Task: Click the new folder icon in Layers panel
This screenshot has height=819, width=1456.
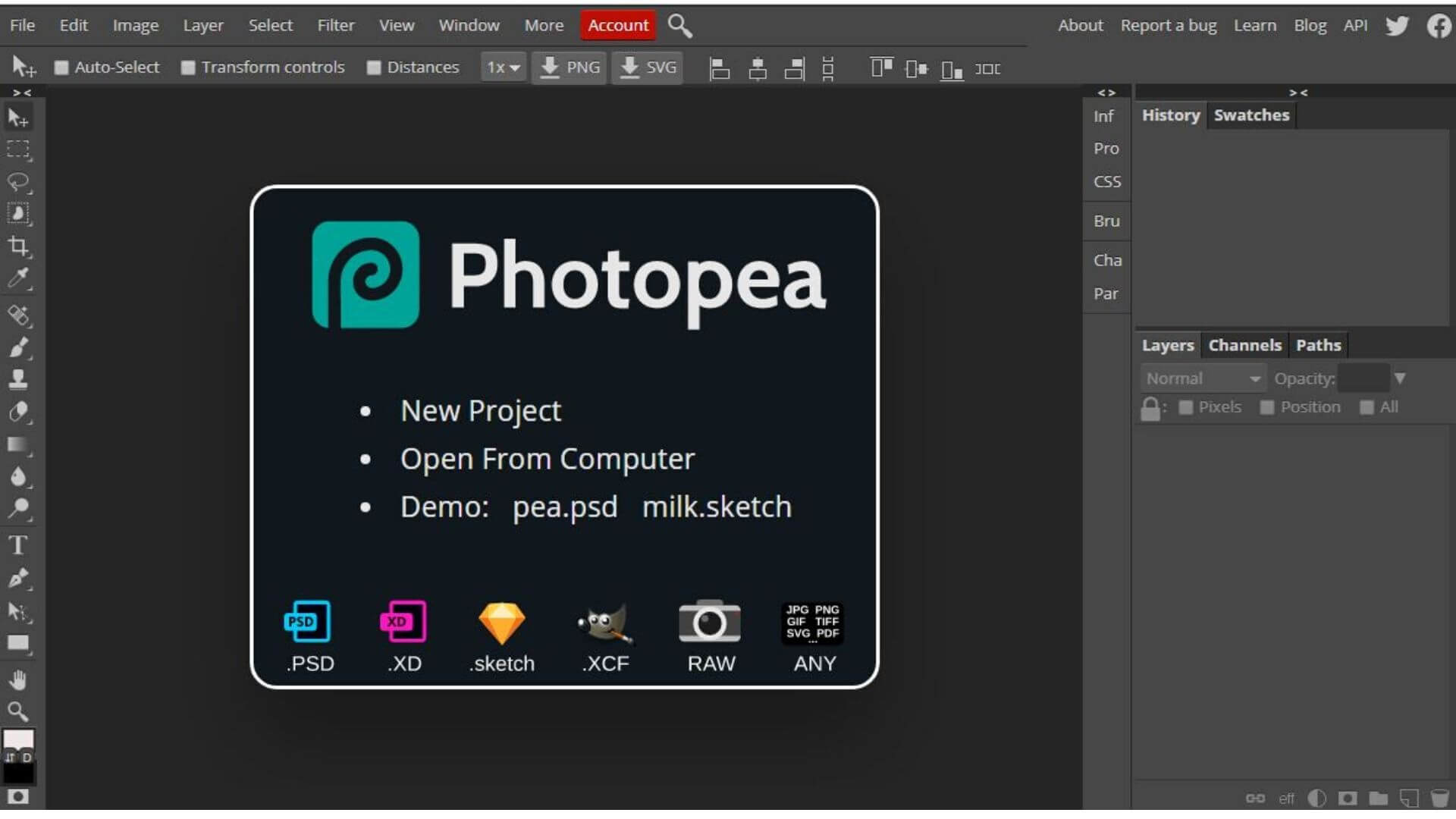Action: click(x=1379, y=799)
